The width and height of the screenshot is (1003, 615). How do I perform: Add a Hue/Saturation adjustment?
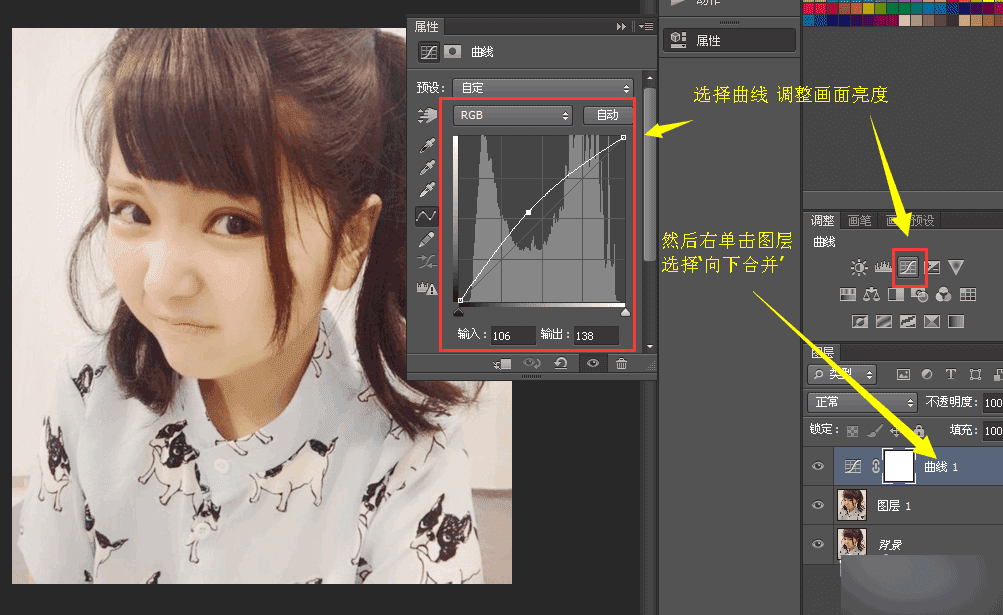[x=848, y=294]
